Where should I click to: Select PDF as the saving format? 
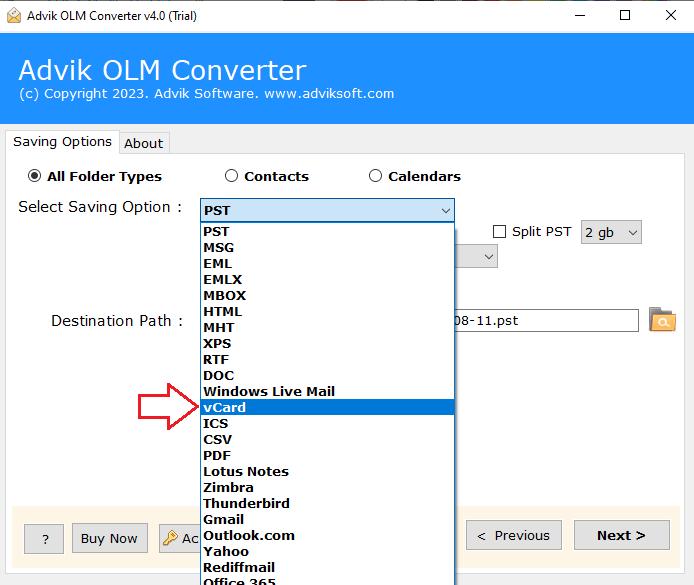(x=328, y=455)
